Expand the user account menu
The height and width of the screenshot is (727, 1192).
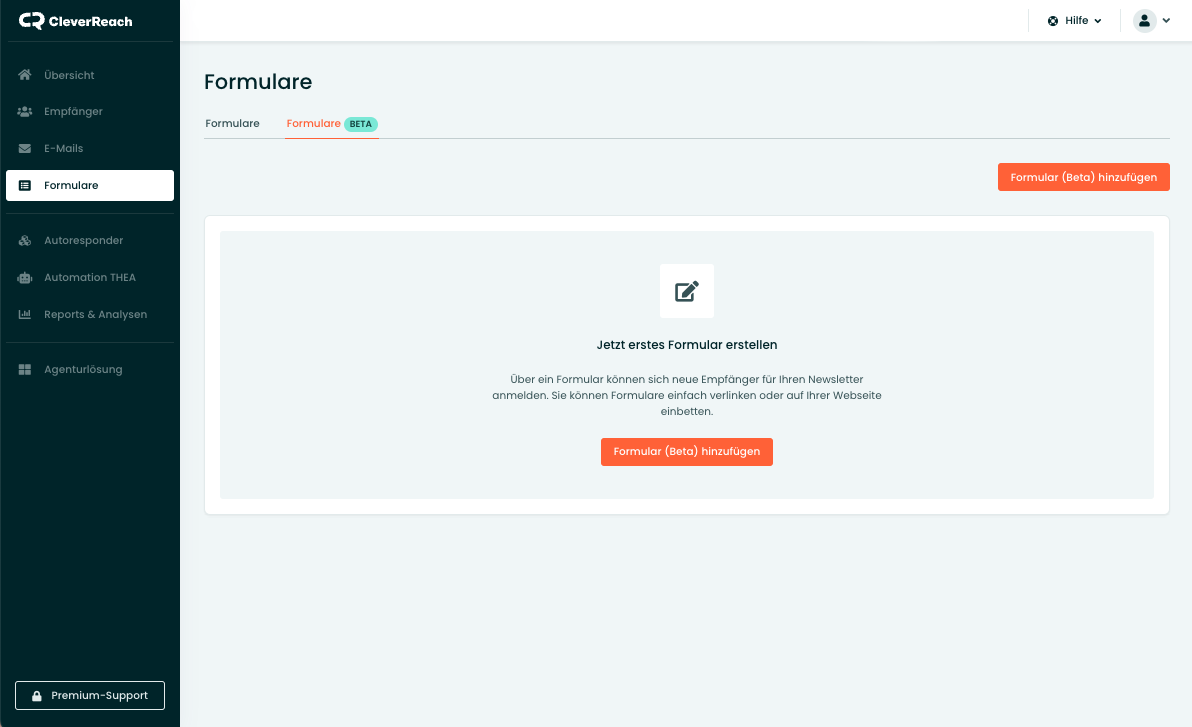(x=1166, y=21)
